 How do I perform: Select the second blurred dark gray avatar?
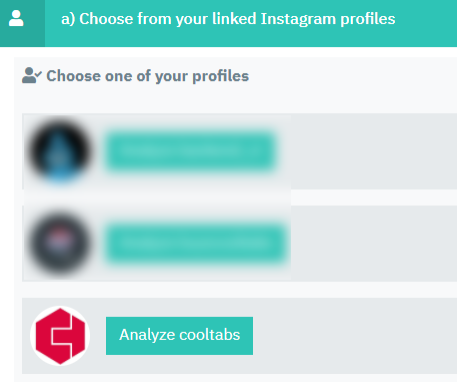[x=60, y=243]
